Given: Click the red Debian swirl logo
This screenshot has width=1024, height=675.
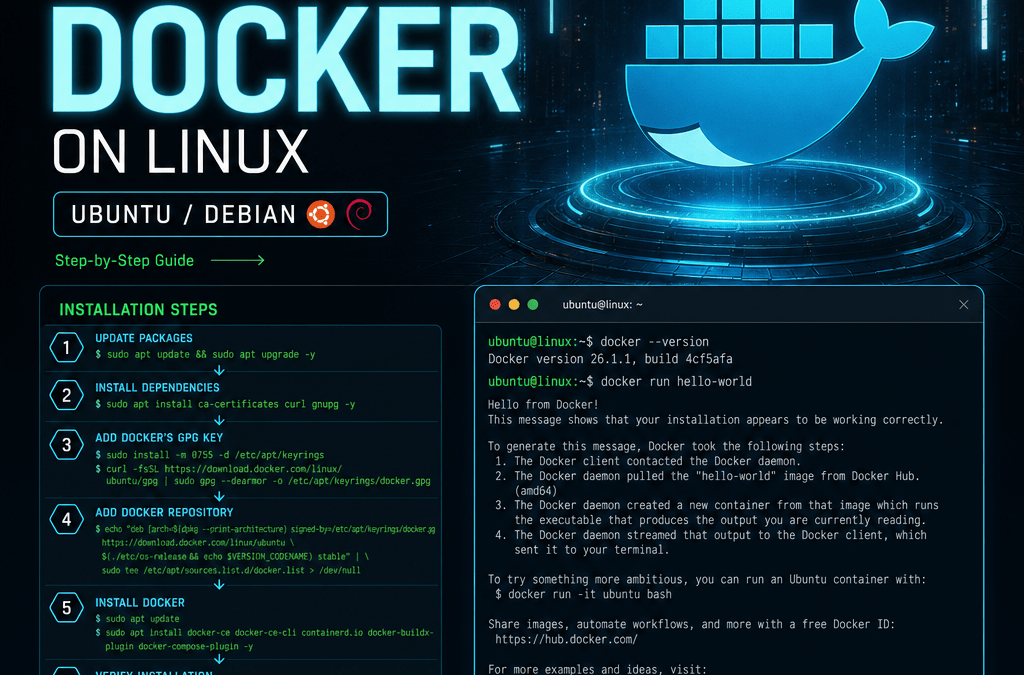Looking at the screenshot, I should 359,214.
